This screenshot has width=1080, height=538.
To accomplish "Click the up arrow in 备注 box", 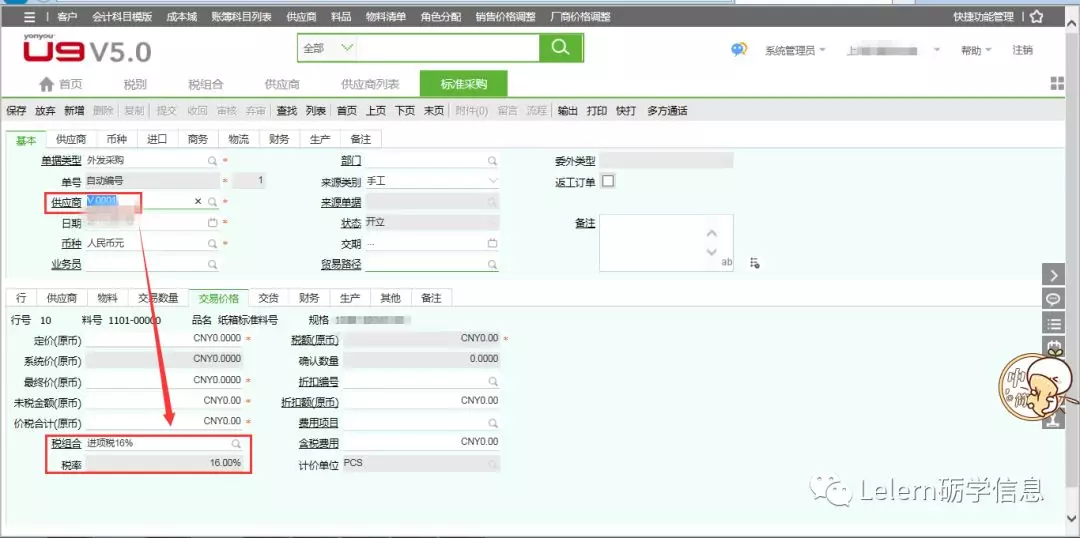I will (x=712, y=234).
